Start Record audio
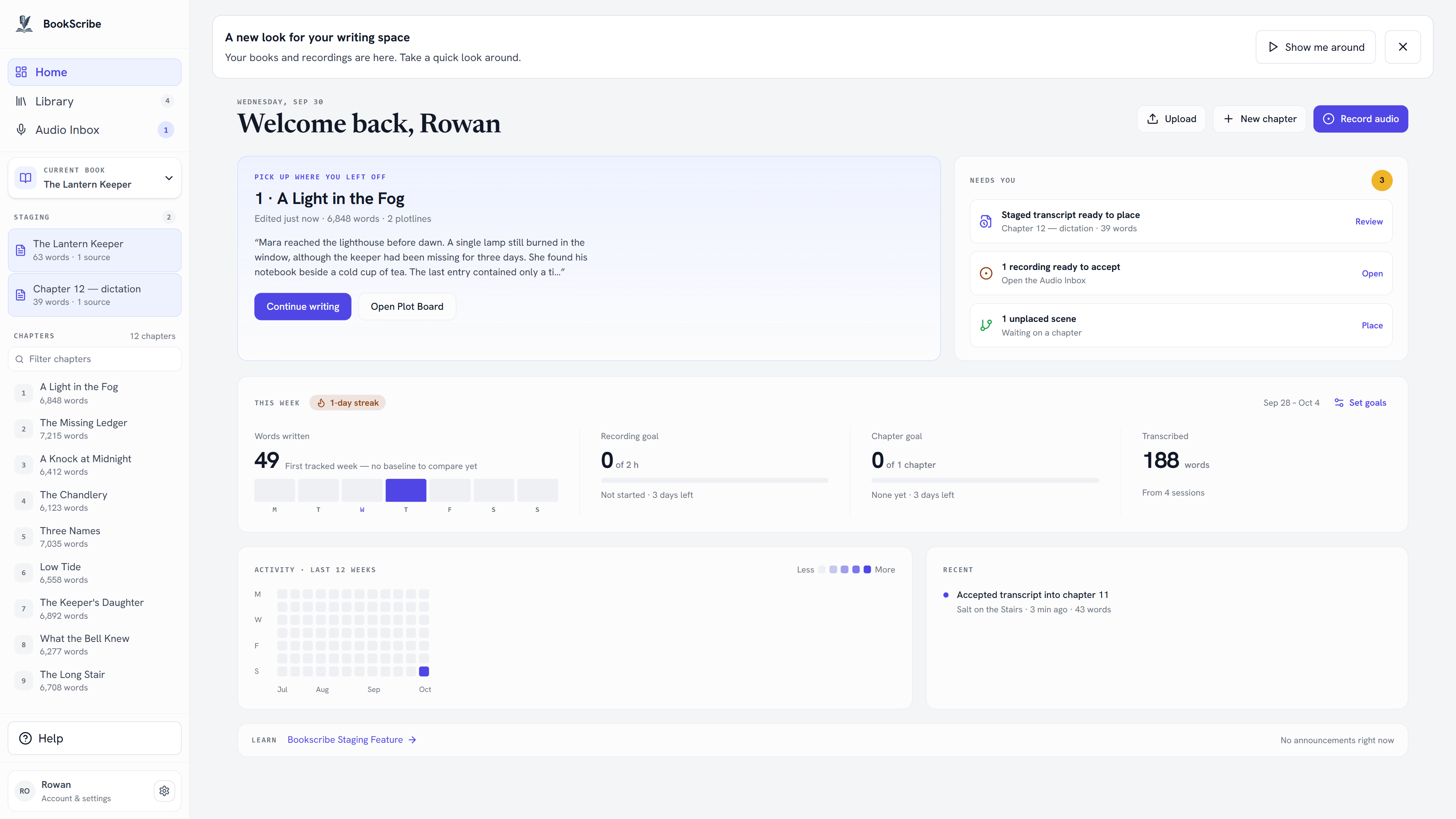Screen dimensions: 1456x819 [x=1360, y=119]
